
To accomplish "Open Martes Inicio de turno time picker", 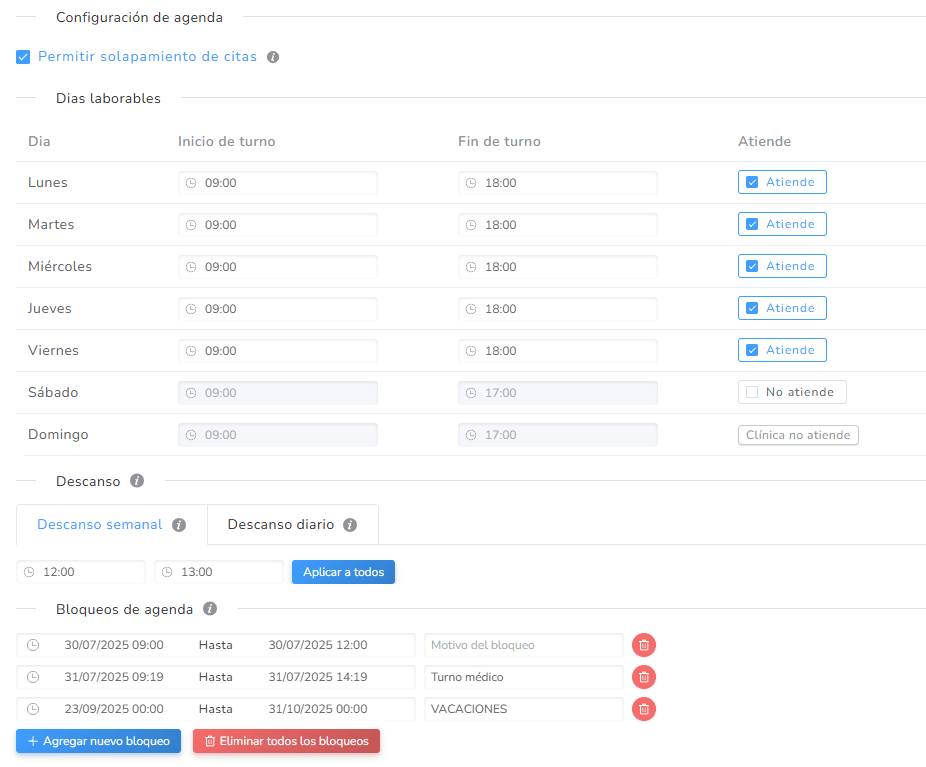I will click(x=278, y=225).
